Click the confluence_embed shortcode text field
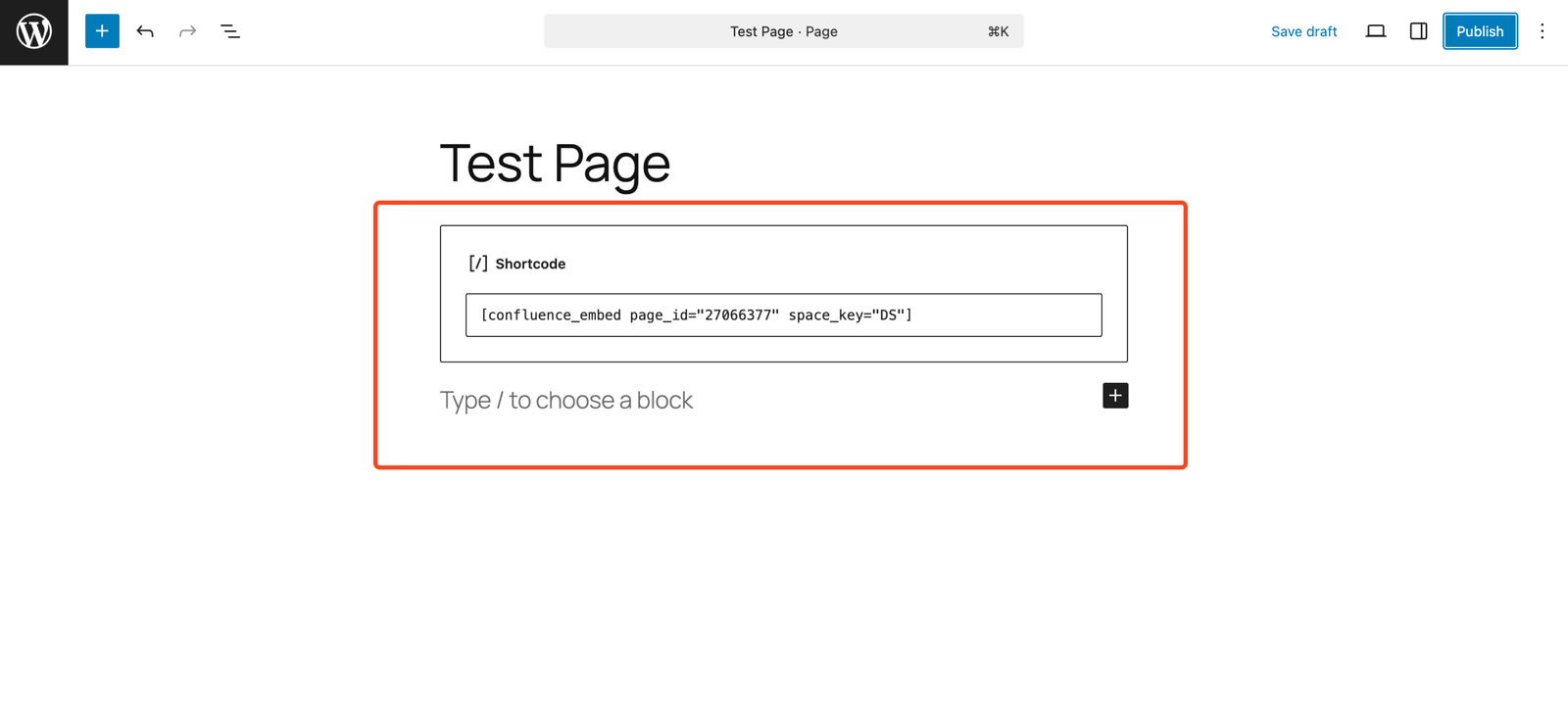The width and height of the screenshot is (1568, 724). [x=783, y=315]
